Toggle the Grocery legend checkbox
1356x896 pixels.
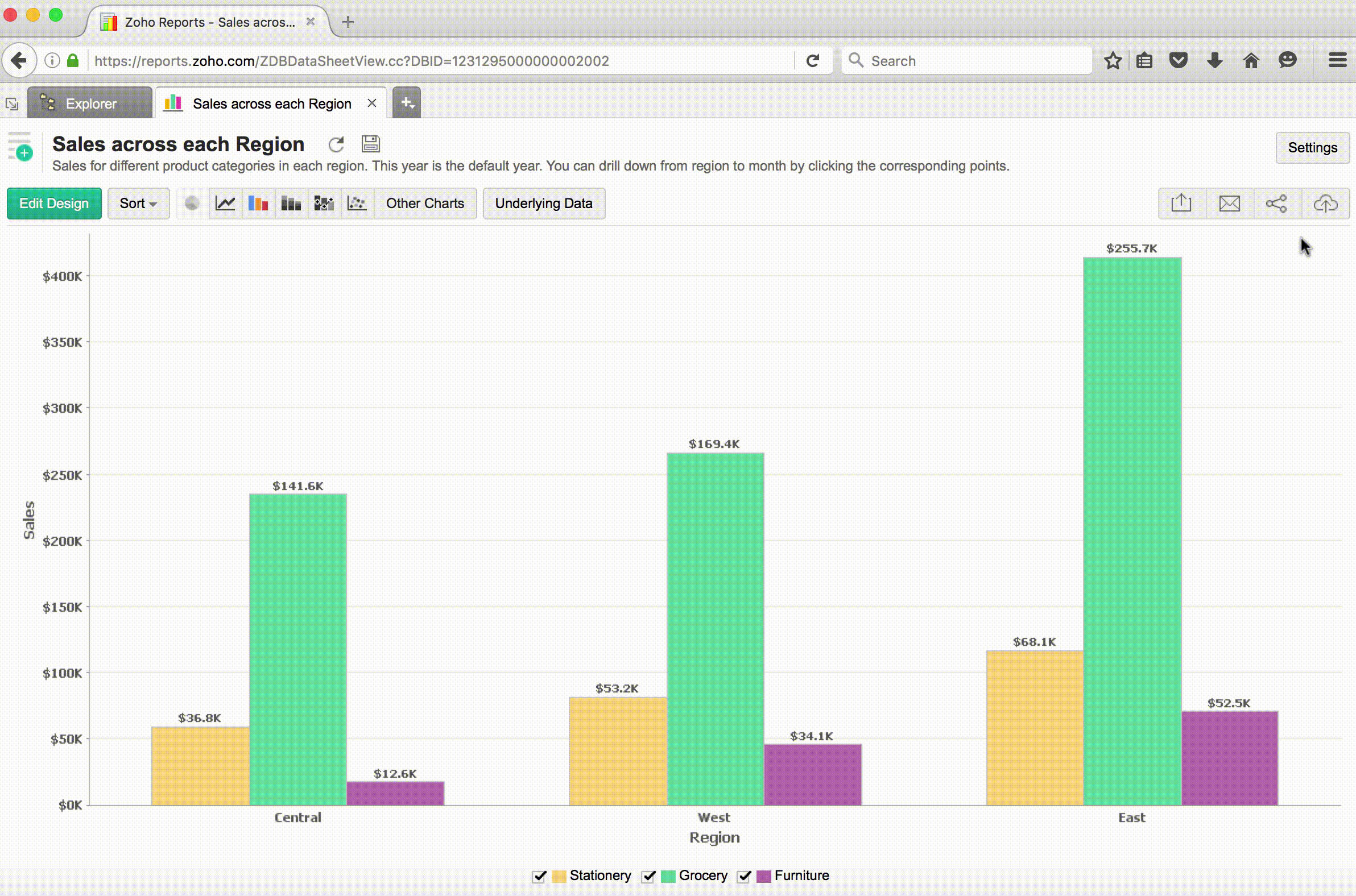tap(648, 876)
